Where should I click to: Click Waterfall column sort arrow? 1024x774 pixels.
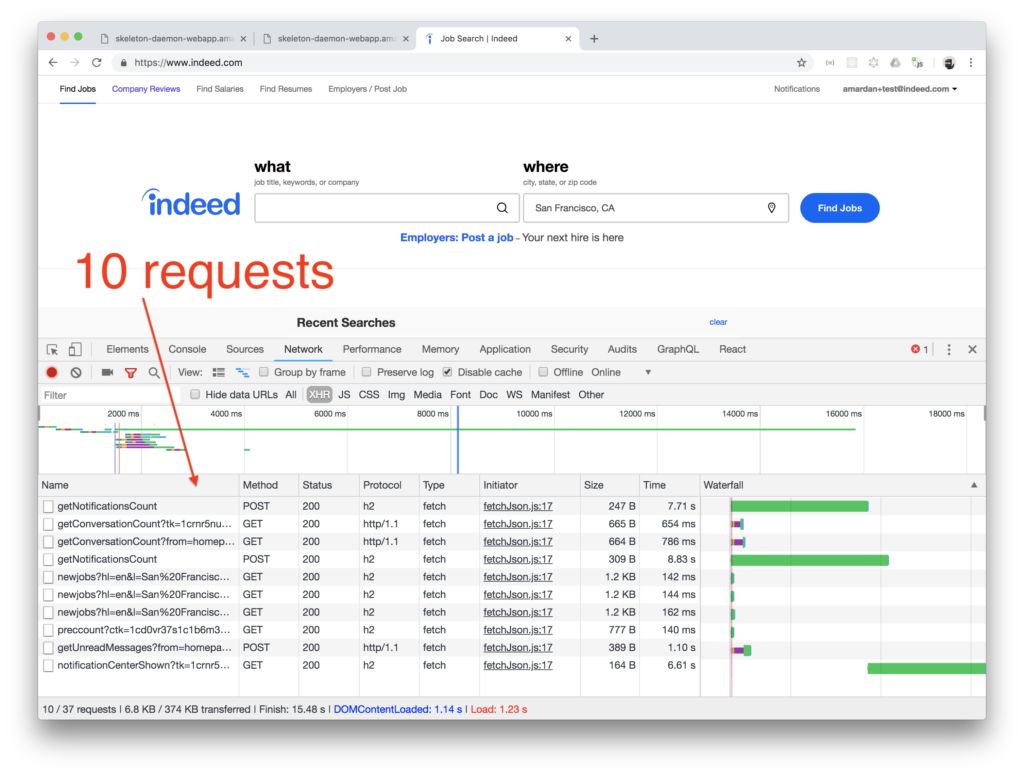tap(974, 485)
